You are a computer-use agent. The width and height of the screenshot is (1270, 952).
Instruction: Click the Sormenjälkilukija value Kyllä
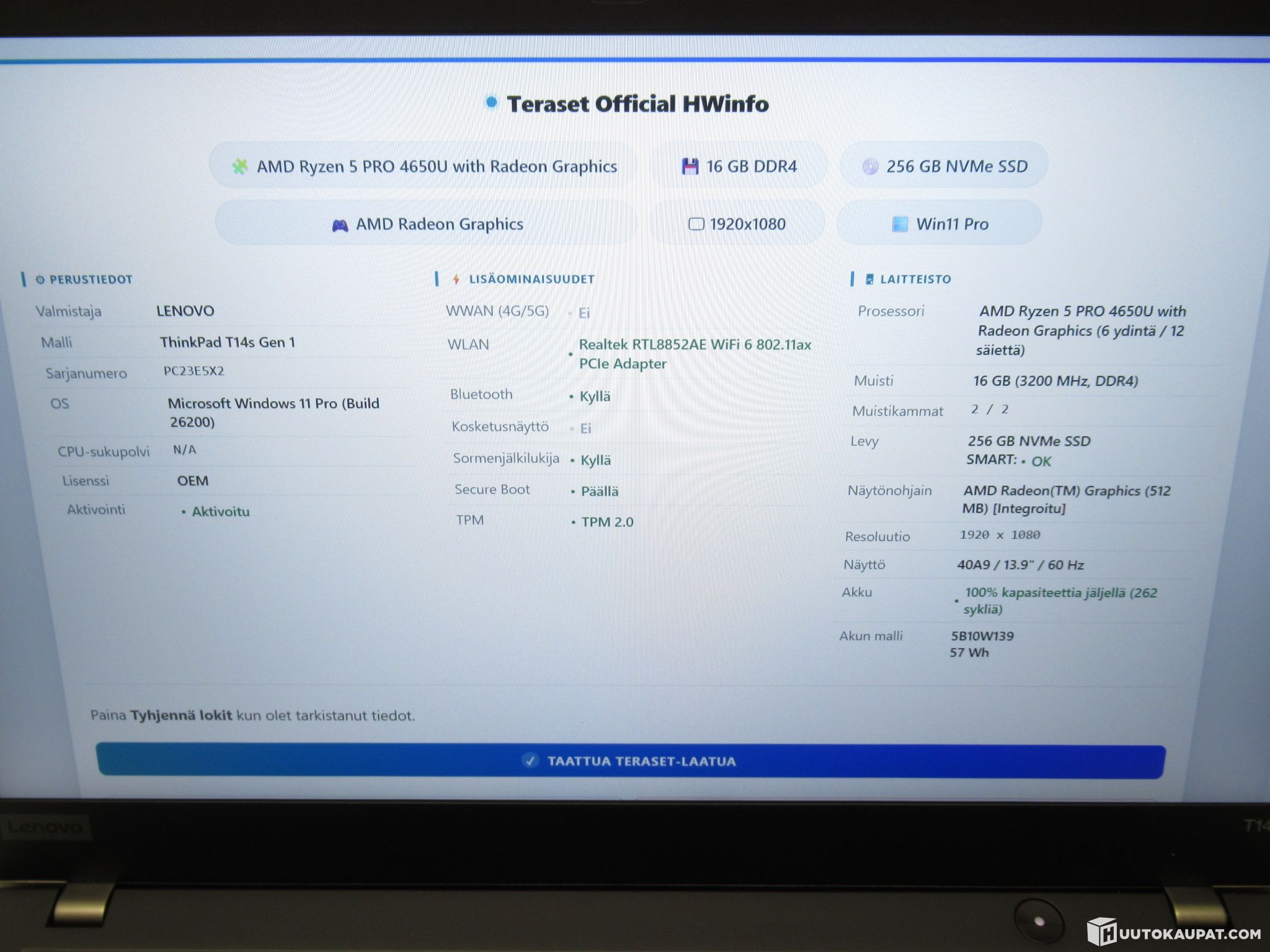click(596, 460)
